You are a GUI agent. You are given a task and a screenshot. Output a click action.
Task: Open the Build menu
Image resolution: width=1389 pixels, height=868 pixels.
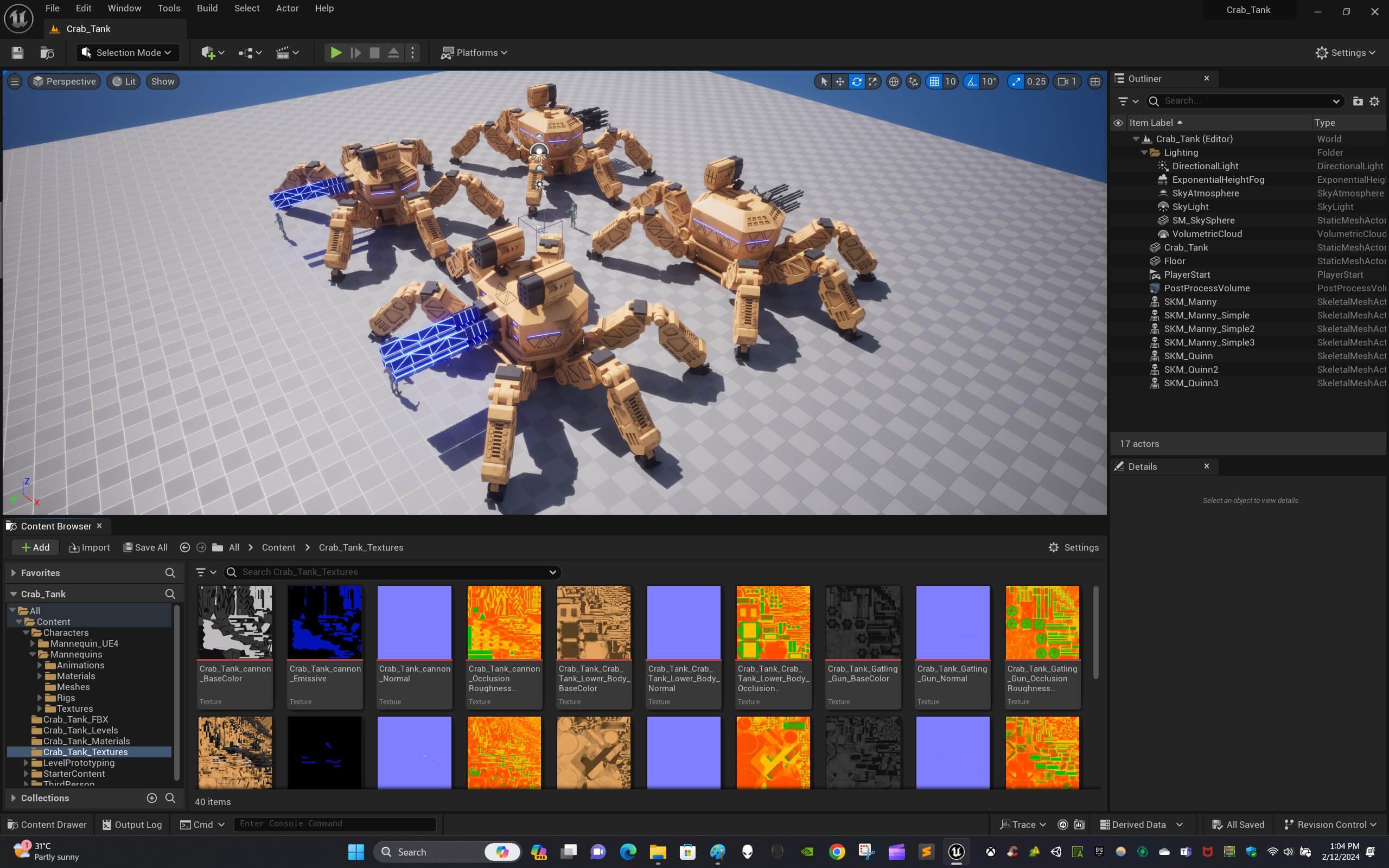(x=207, y=8)
